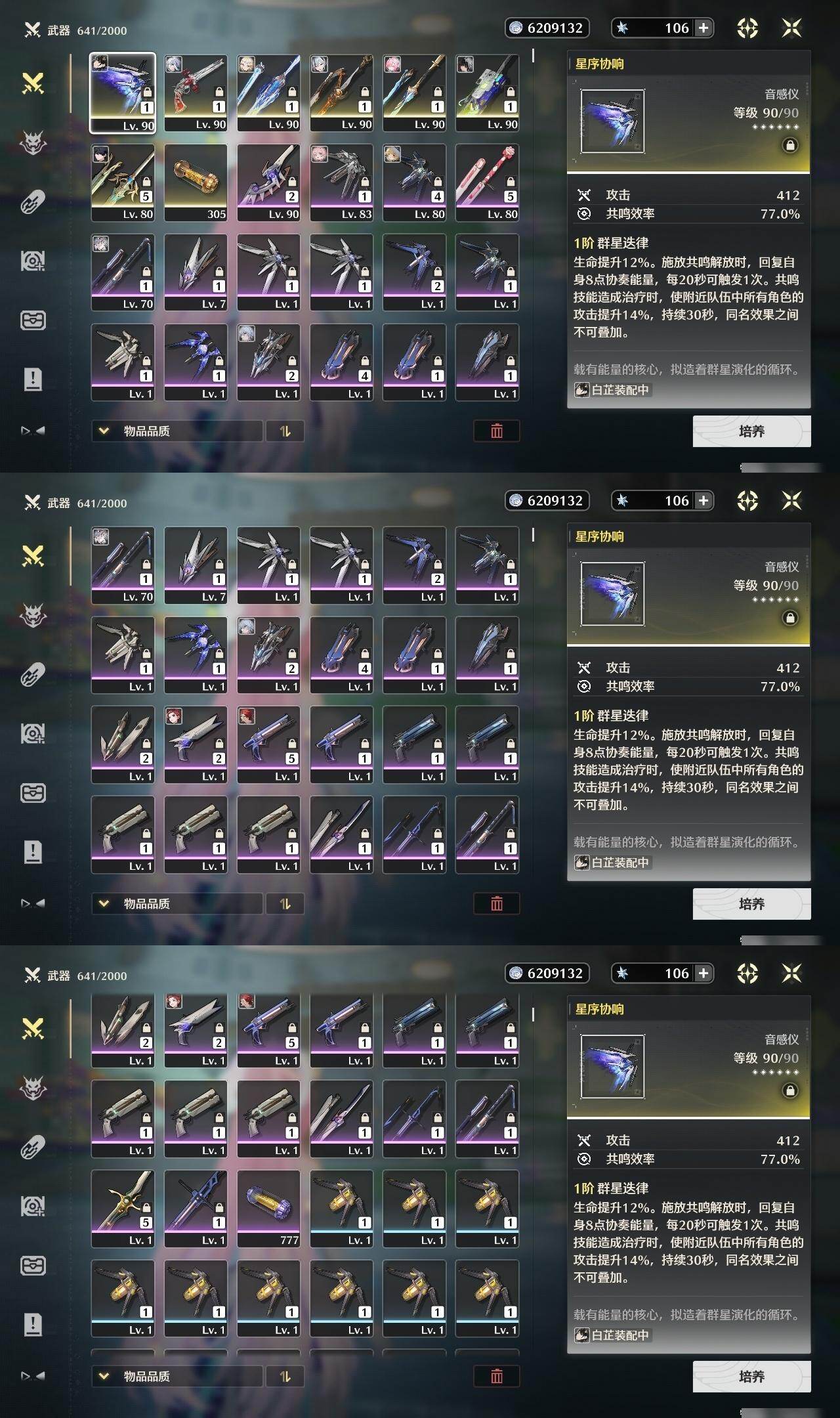Choose the Lv. 83 rectifier weapon
Viewport: 840px width, 1418px height.
coord(341,183)
